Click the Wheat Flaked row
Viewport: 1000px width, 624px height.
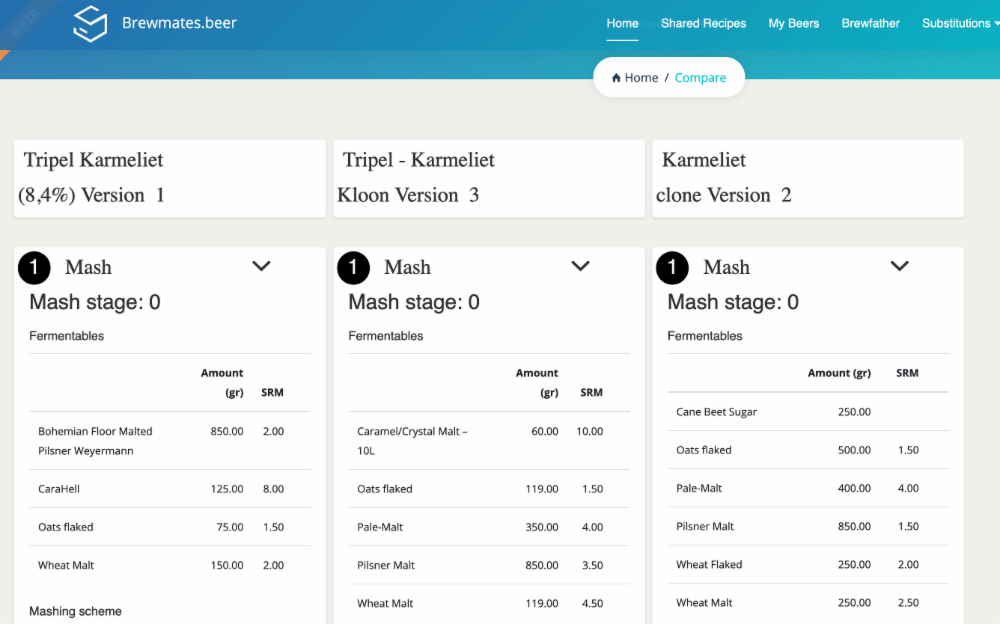coord(808,565)
